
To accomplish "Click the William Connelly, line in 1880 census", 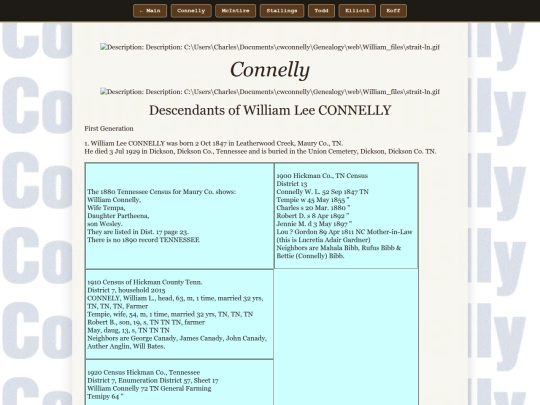I will (x=114, y=200).
